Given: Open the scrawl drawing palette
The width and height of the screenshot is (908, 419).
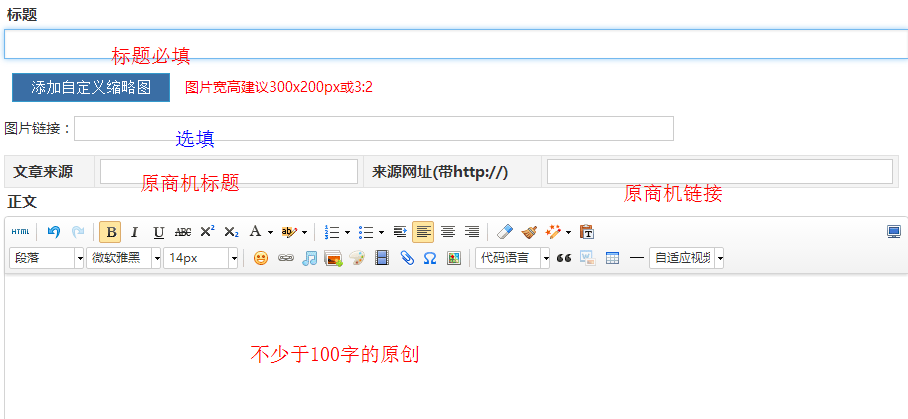Looking at the screenshot, I should pyautogui.click(x=357, y=258).
